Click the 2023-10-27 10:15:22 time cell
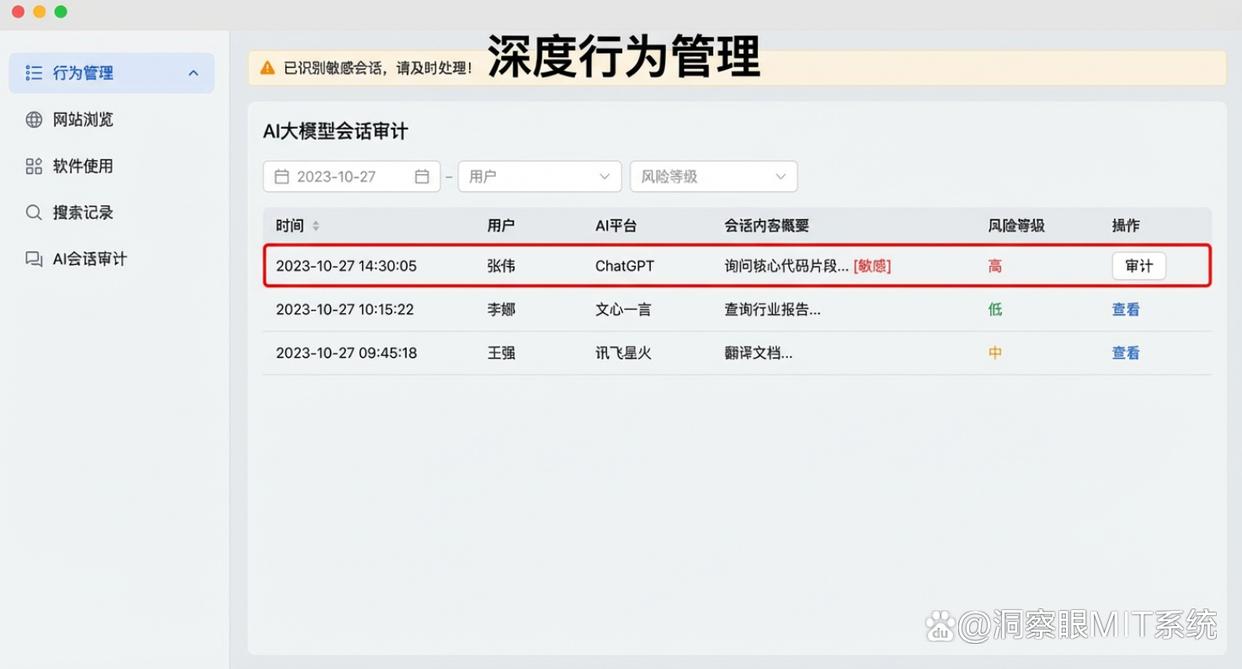Screen dimensions: 1242x669 345,310
